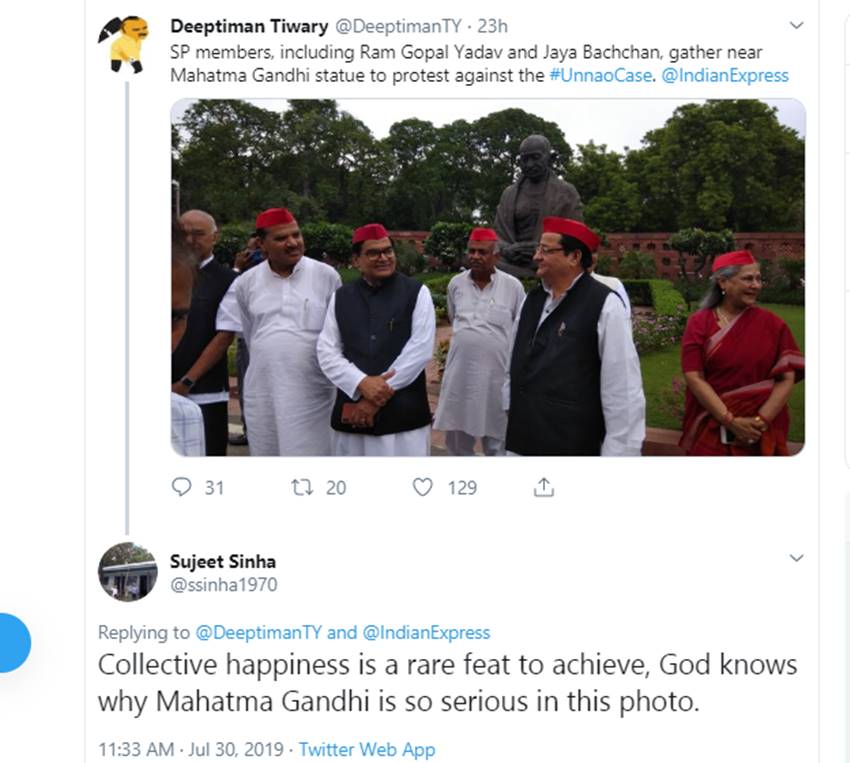
Task: Click the Deeptiman Tiwary display name
Action: tap(249, 26)
